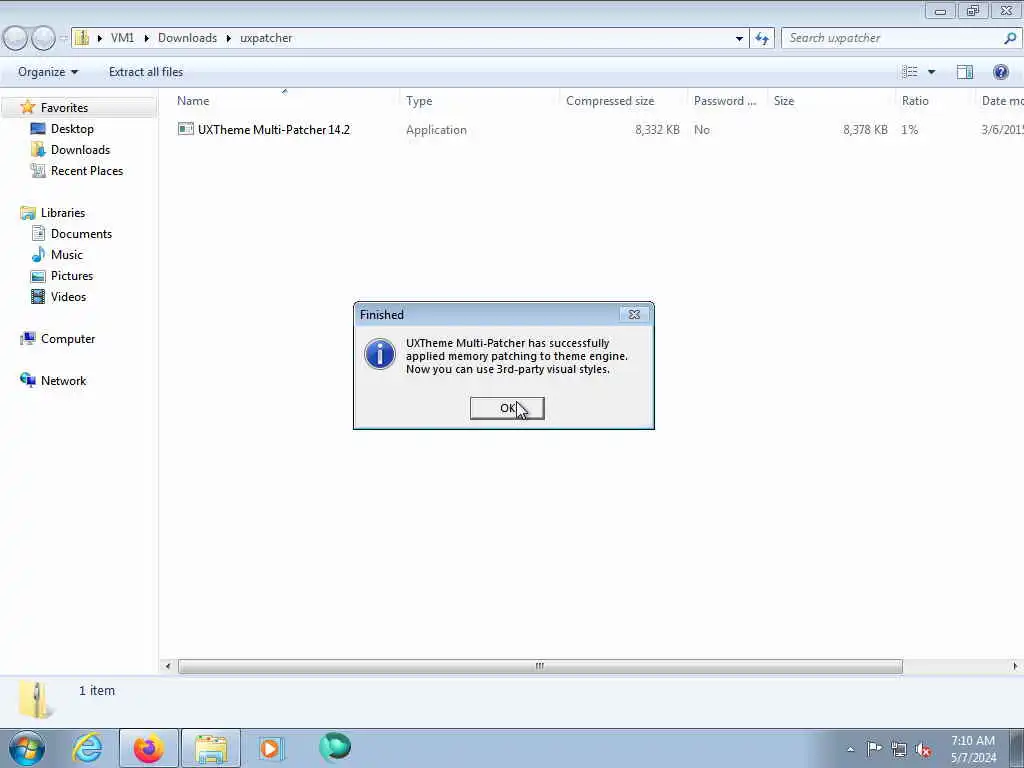The height and width of the screenshot is (768, 1024).
Task: Open Windows Media Player from taskbar
Action: pyautogui.click(x=270, y=748)
